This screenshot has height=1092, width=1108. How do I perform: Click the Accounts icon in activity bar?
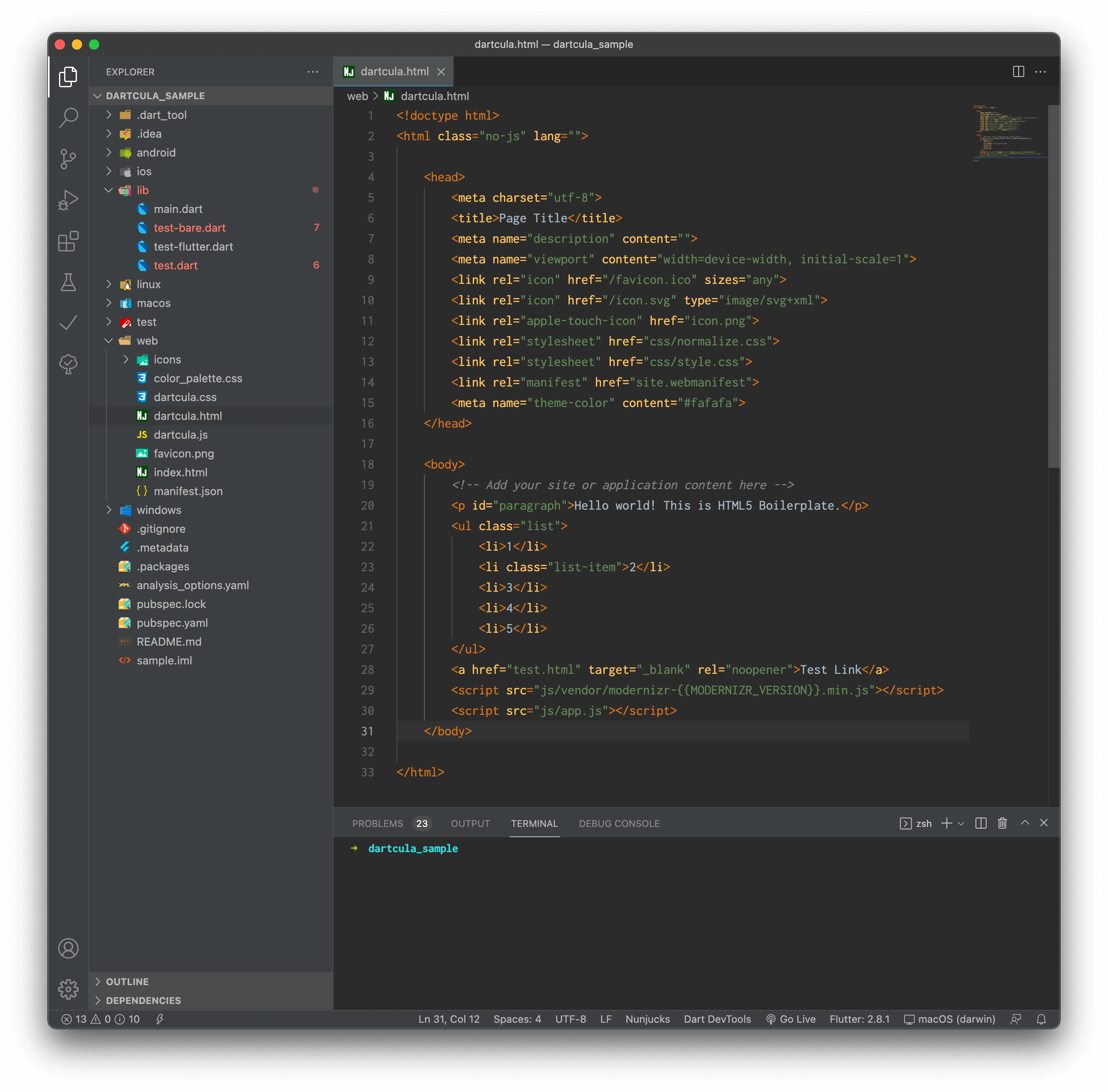click(68, 948)
